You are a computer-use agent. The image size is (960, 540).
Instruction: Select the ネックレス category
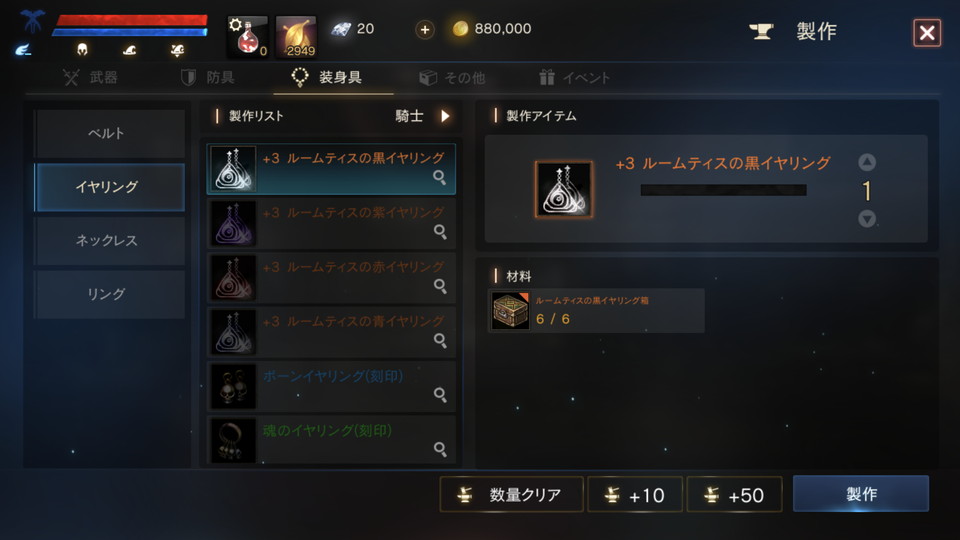[x=109, y=241]
